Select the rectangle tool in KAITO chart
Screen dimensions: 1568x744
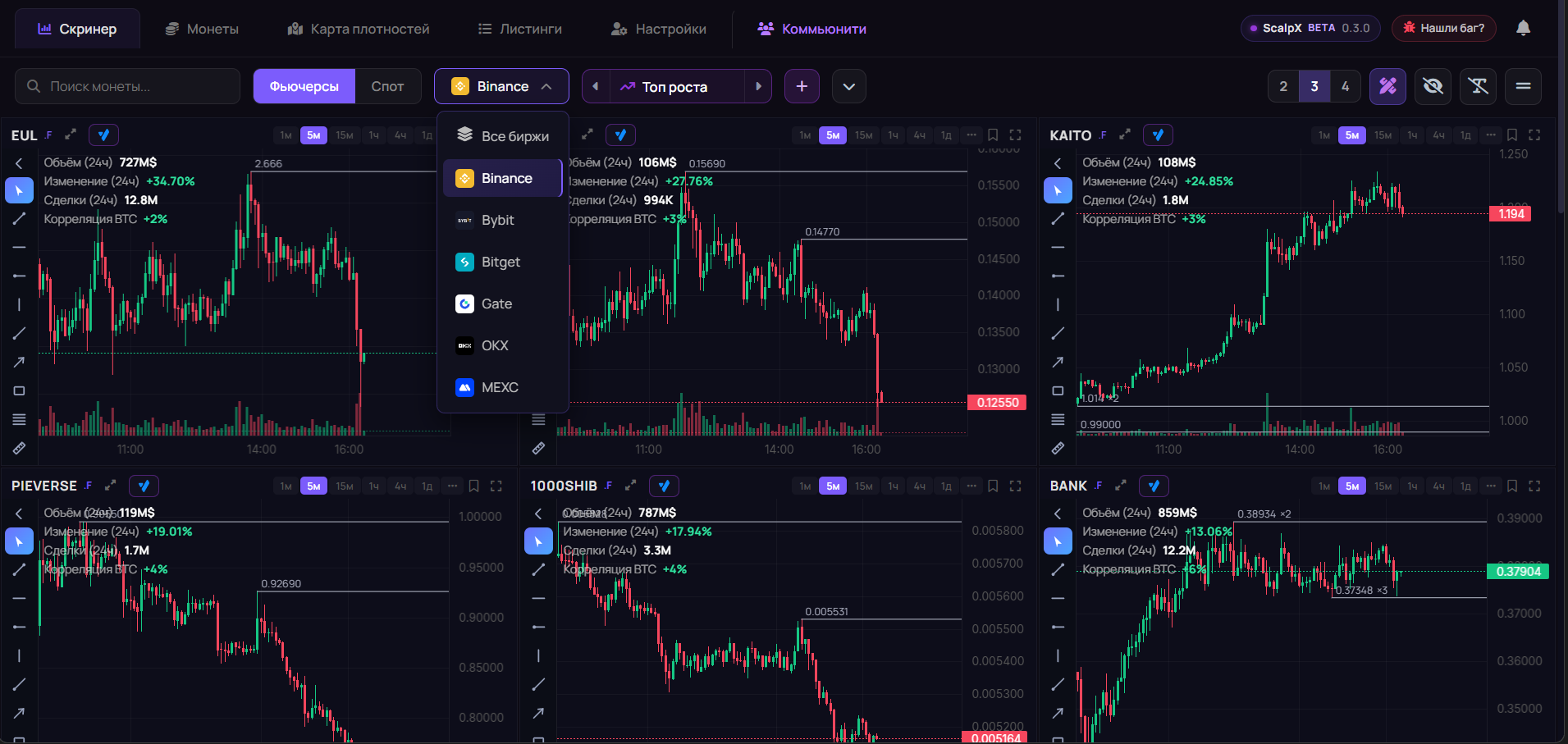[x=1058, y=390]
